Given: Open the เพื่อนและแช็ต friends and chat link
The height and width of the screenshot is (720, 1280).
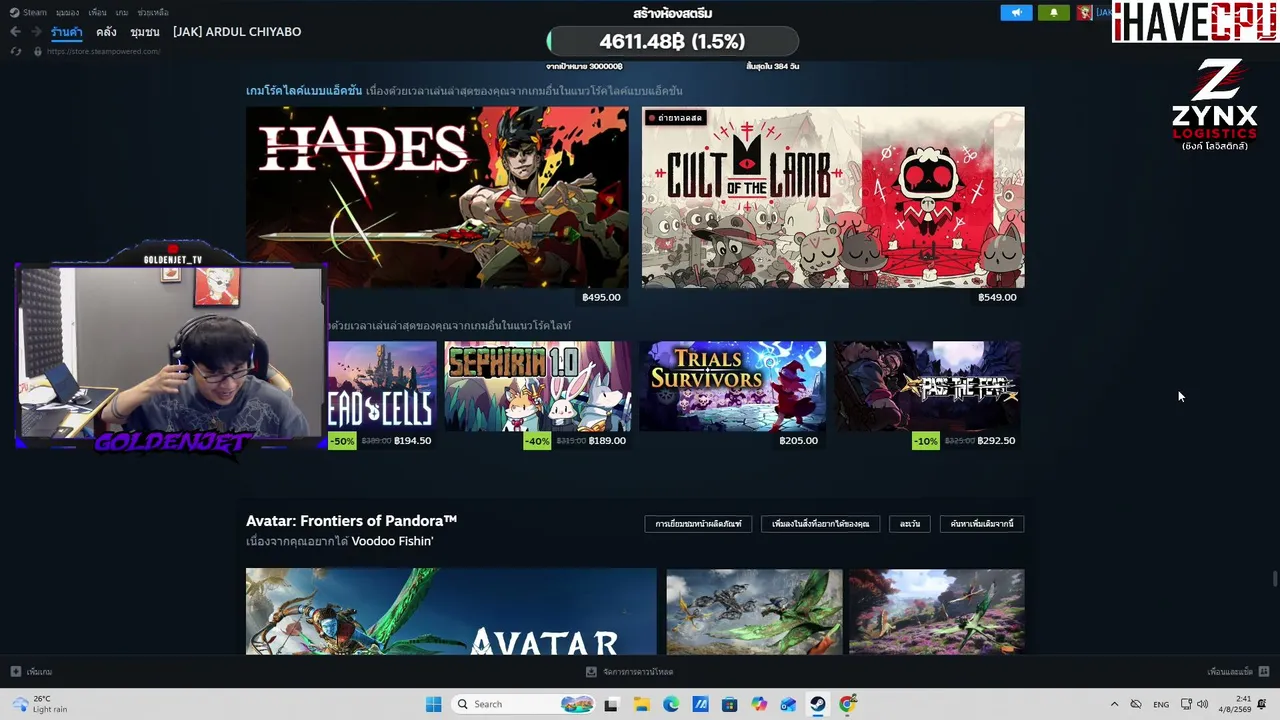Looking at the screenshot, I should (1230, 672).
